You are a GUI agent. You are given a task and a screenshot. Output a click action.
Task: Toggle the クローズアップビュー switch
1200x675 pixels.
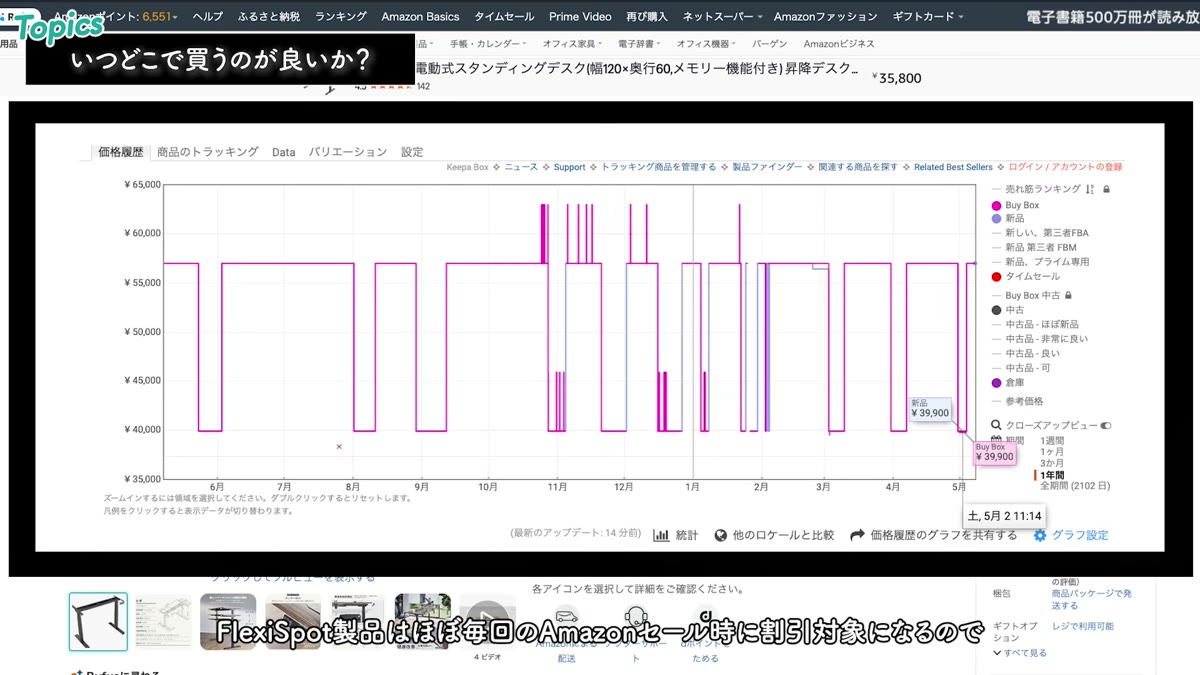1106,425
